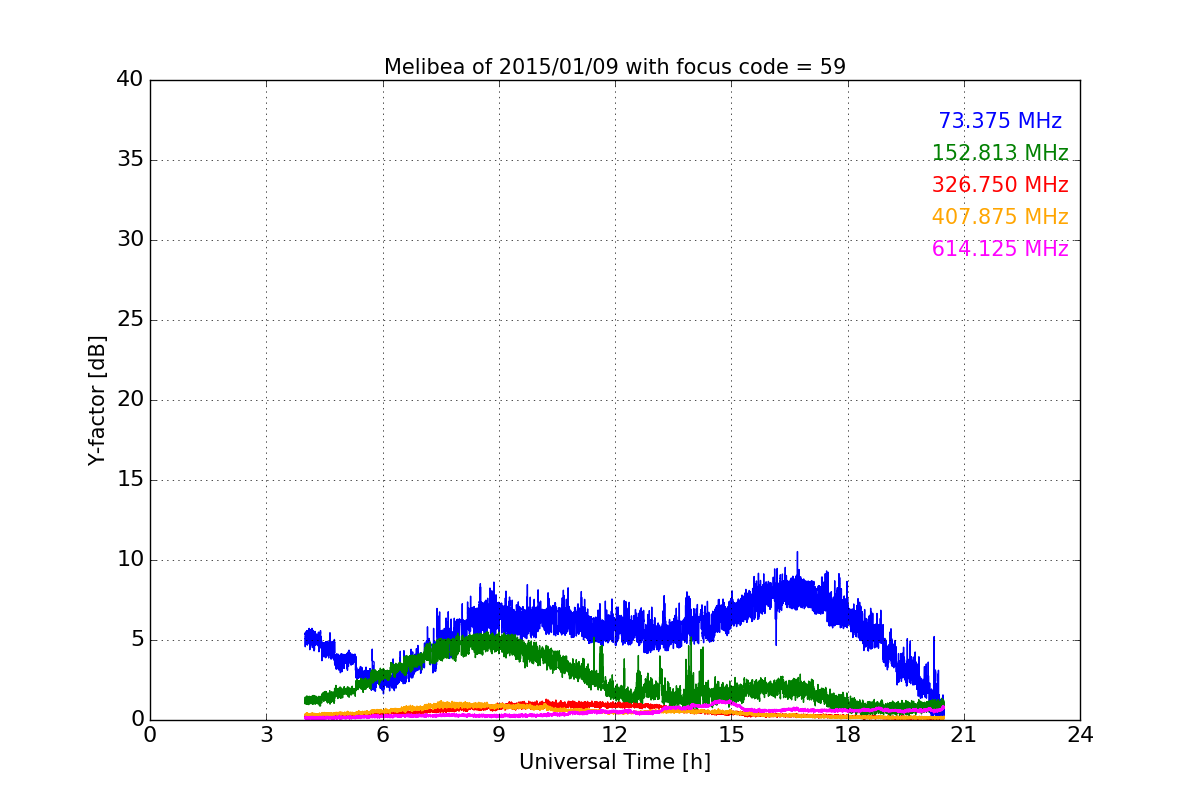Screen dimensions: 1200x800
Task: Click the y-axis tick label 20
Action: (x=130, y=400)
